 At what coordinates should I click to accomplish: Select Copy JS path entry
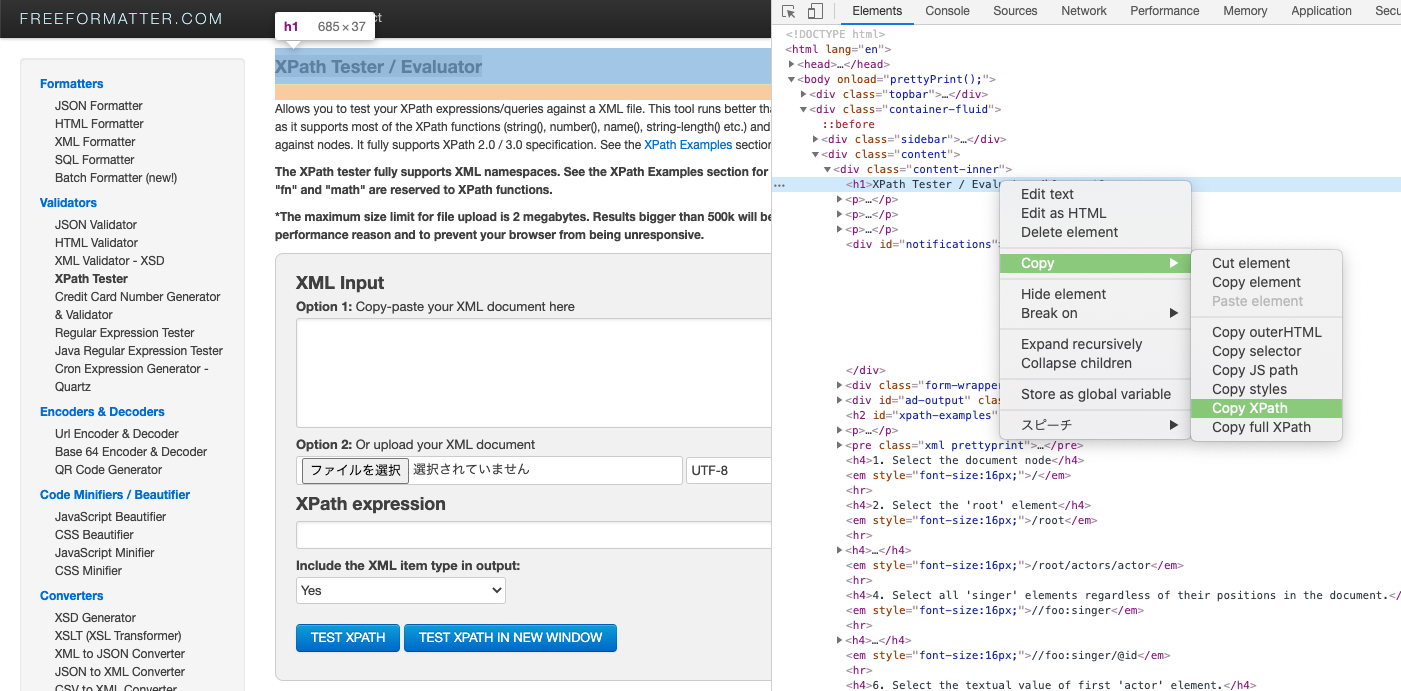tap(1266, 370)
